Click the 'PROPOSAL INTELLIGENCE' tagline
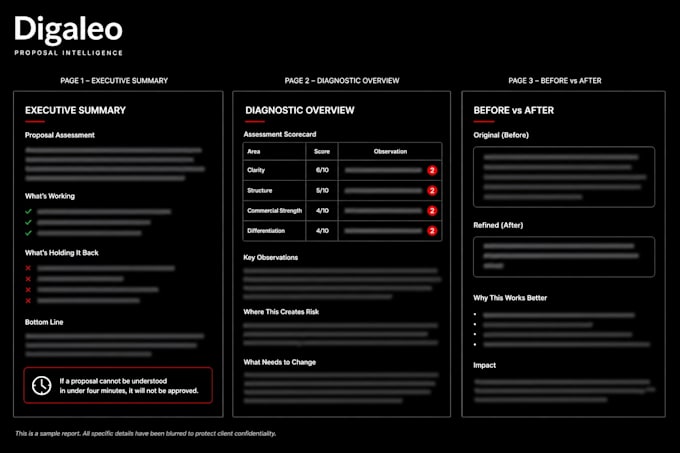 [x=69, y=53]
